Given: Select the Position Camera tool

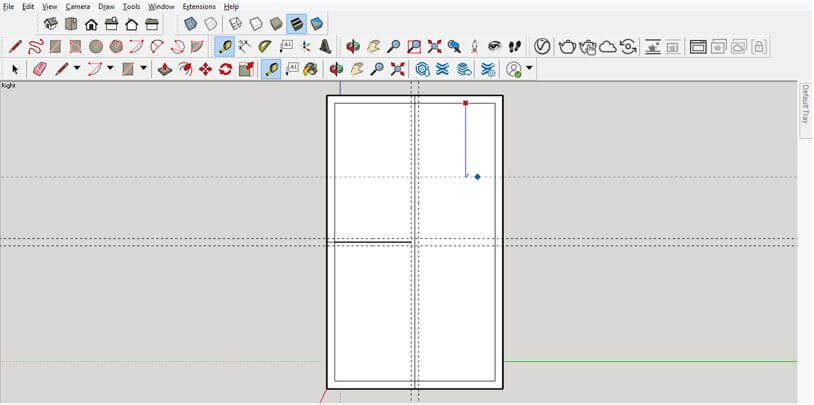Looking at the screenshot, I should pyautogui.click(x=474, y=47).
